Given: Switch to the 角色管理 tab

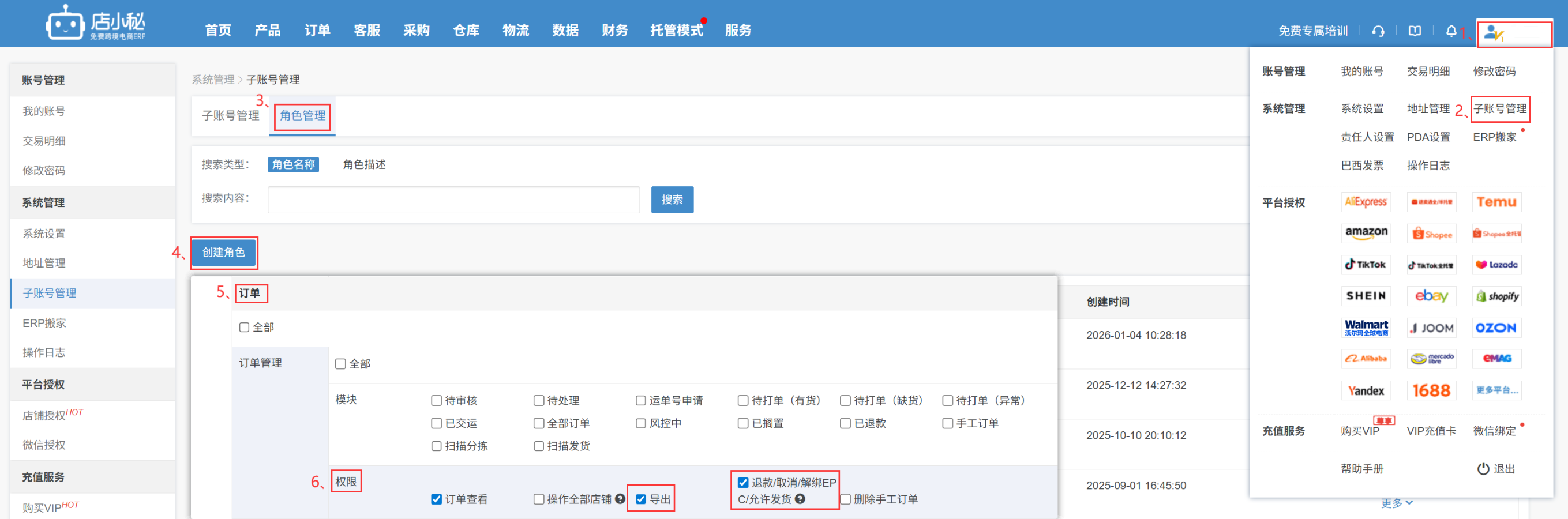Looking at the screenshot, I should click(302, 115).
